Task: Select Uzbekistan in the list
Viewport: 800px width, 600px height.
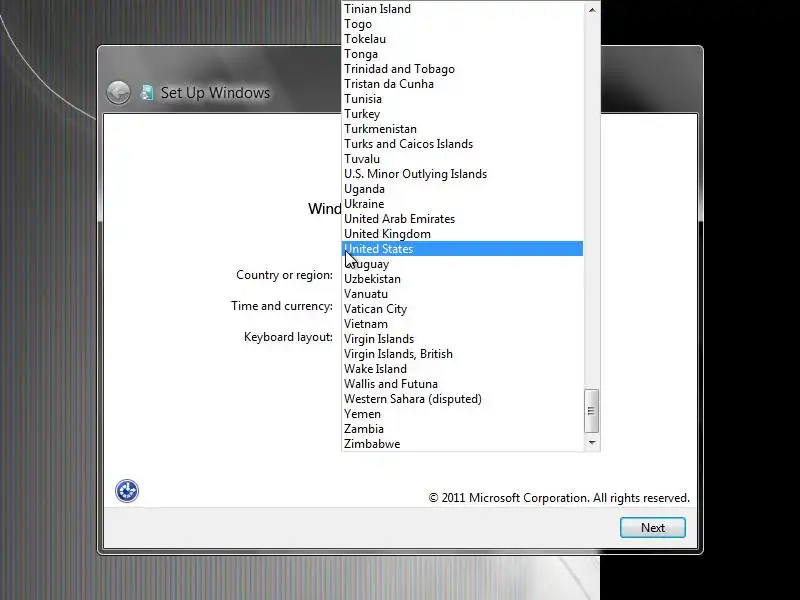Action: 462,279
